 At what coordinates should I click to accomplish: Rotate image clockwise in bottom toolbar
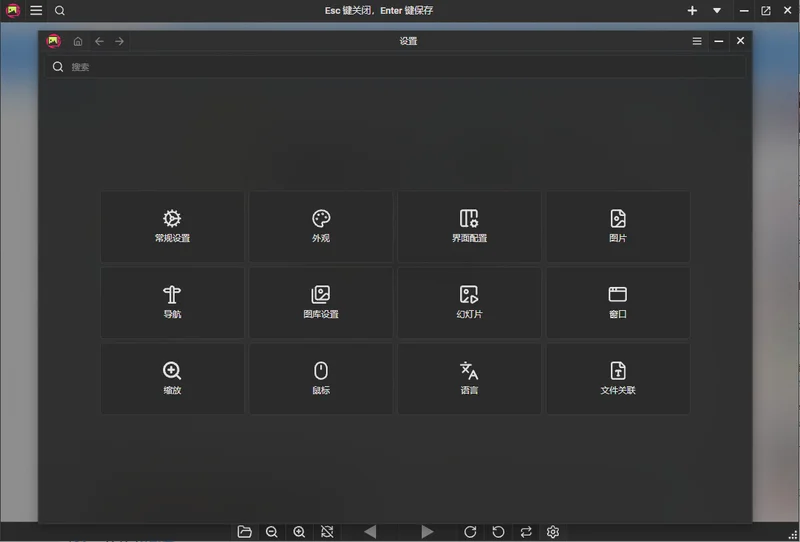click(x=470, y=532)
